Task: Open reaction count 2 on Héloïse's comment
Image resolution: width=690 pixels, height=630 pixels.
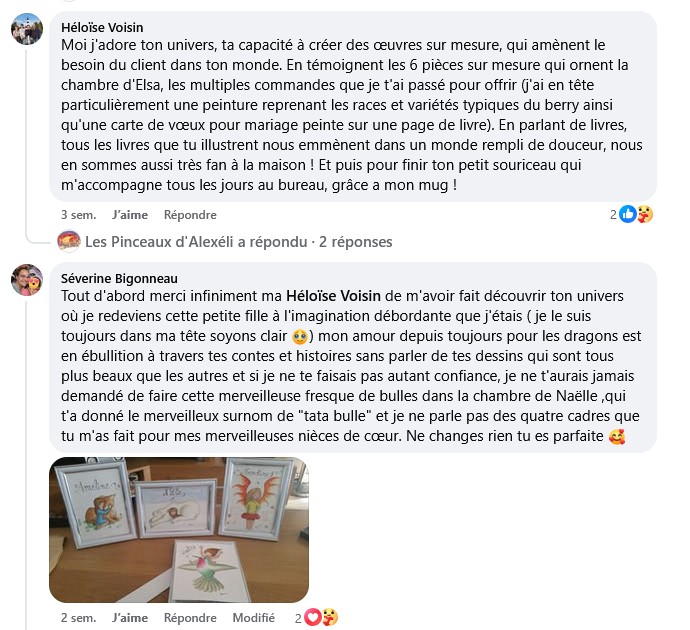Action: pyautogui.click(x=613, y=215)
